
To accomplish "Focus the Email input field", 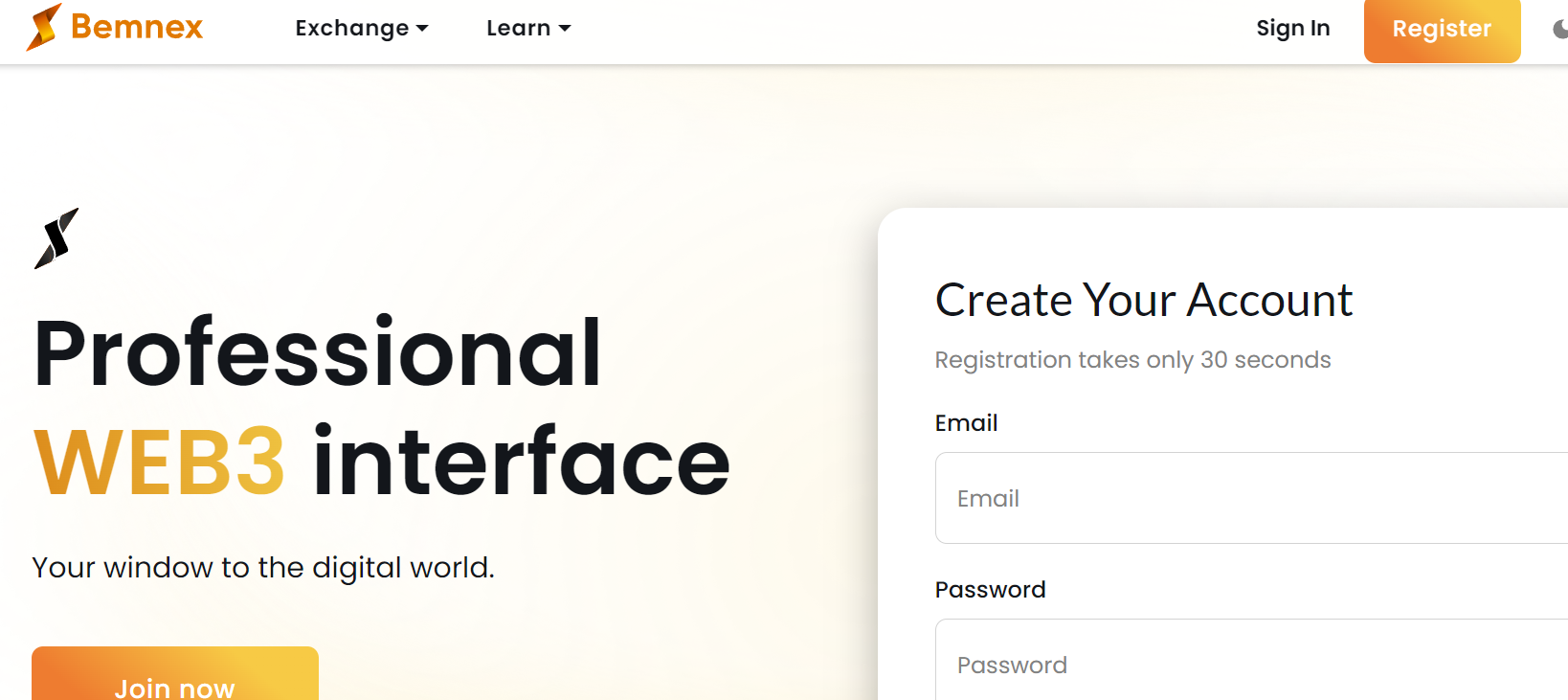I will click(x=1244, y=498).
